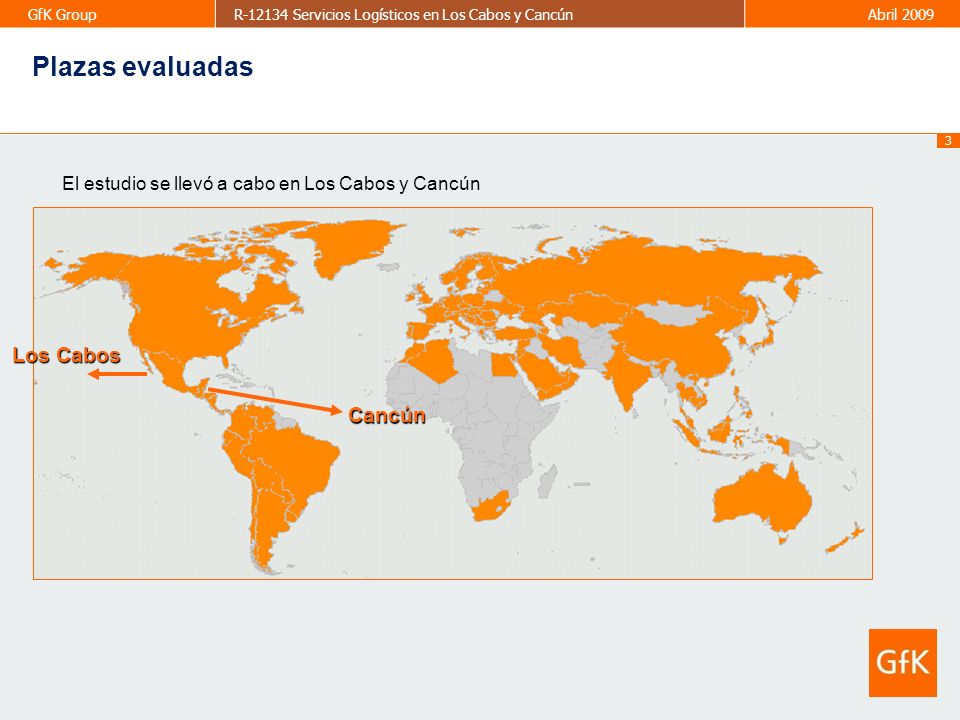Click the slide number 3 badge
The width and height of the screenshot is (960, 720).
(x=948, y=141)
